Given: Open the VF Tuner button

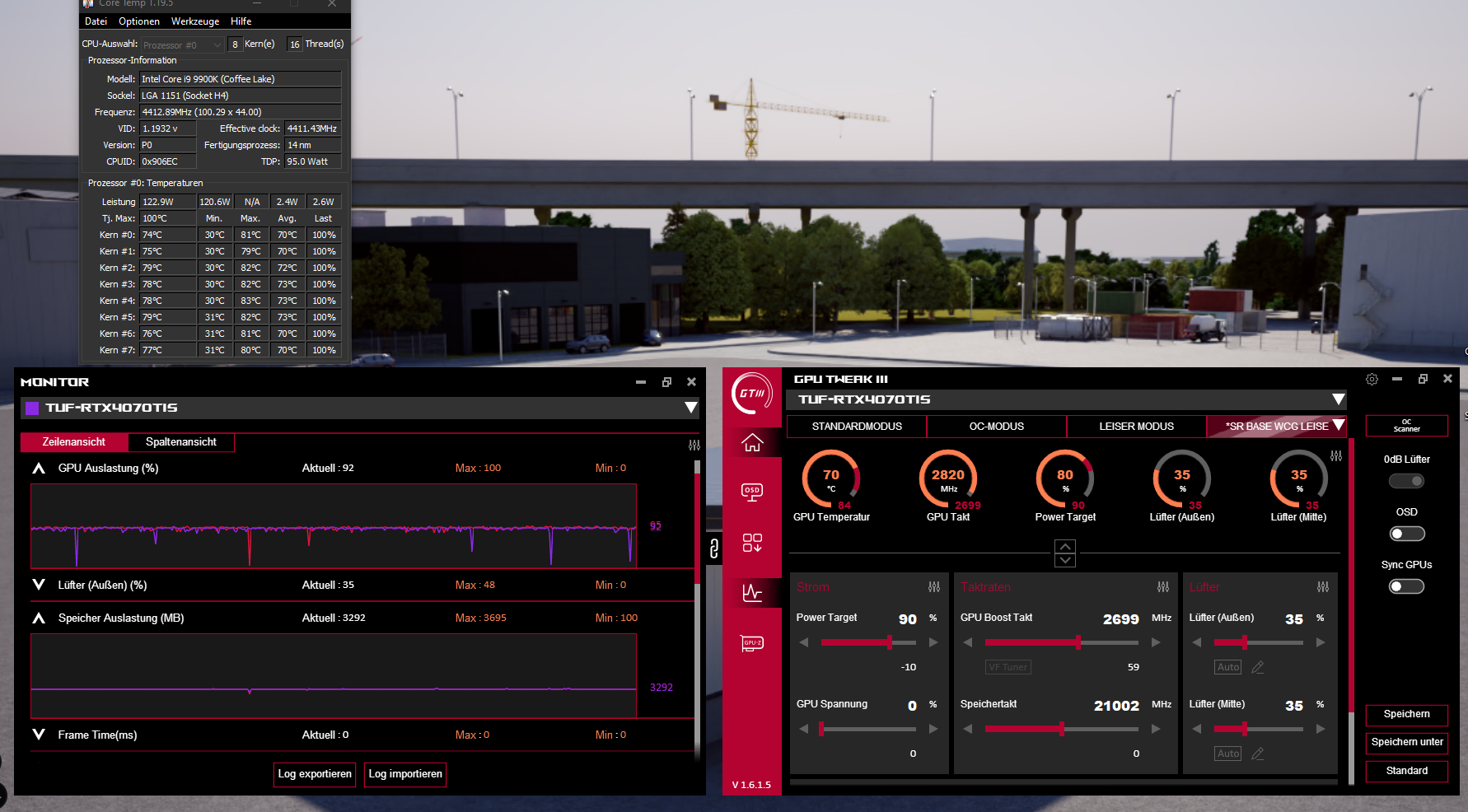Looking at the screenshot, I should click(1008, 667).
